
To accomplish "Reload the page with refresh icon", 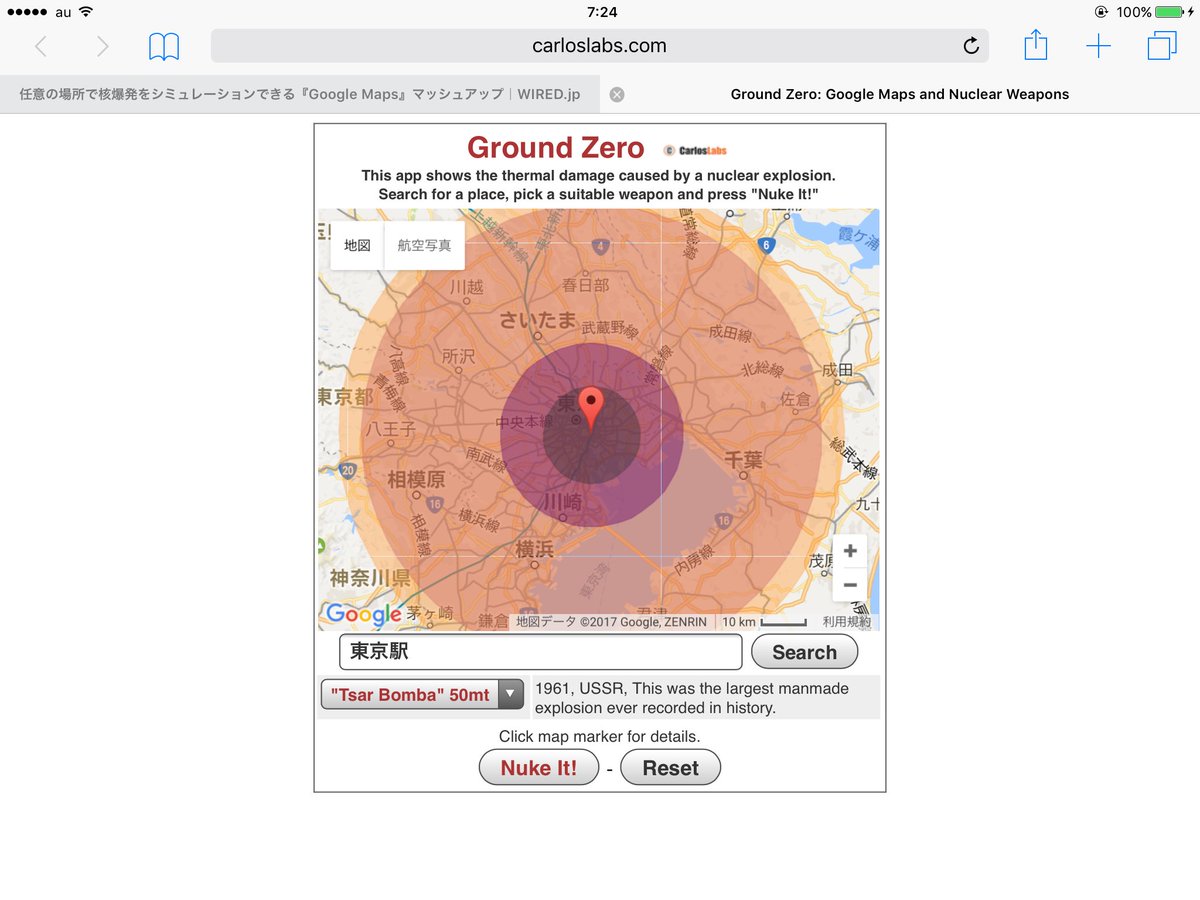I will (x=970, y=46).
